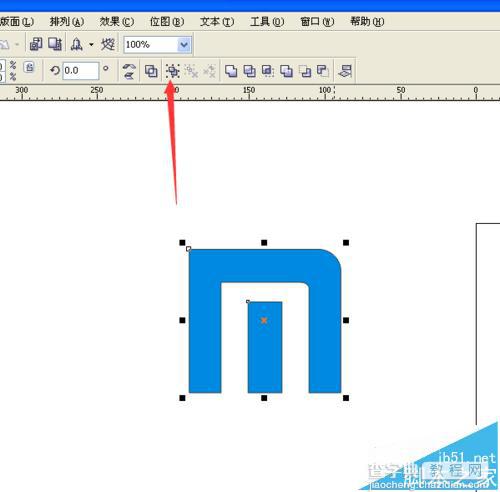The height and width of the screenshot is (492, 500).
Task: Click the Intersect shaping icon
Action: point(268,71)
